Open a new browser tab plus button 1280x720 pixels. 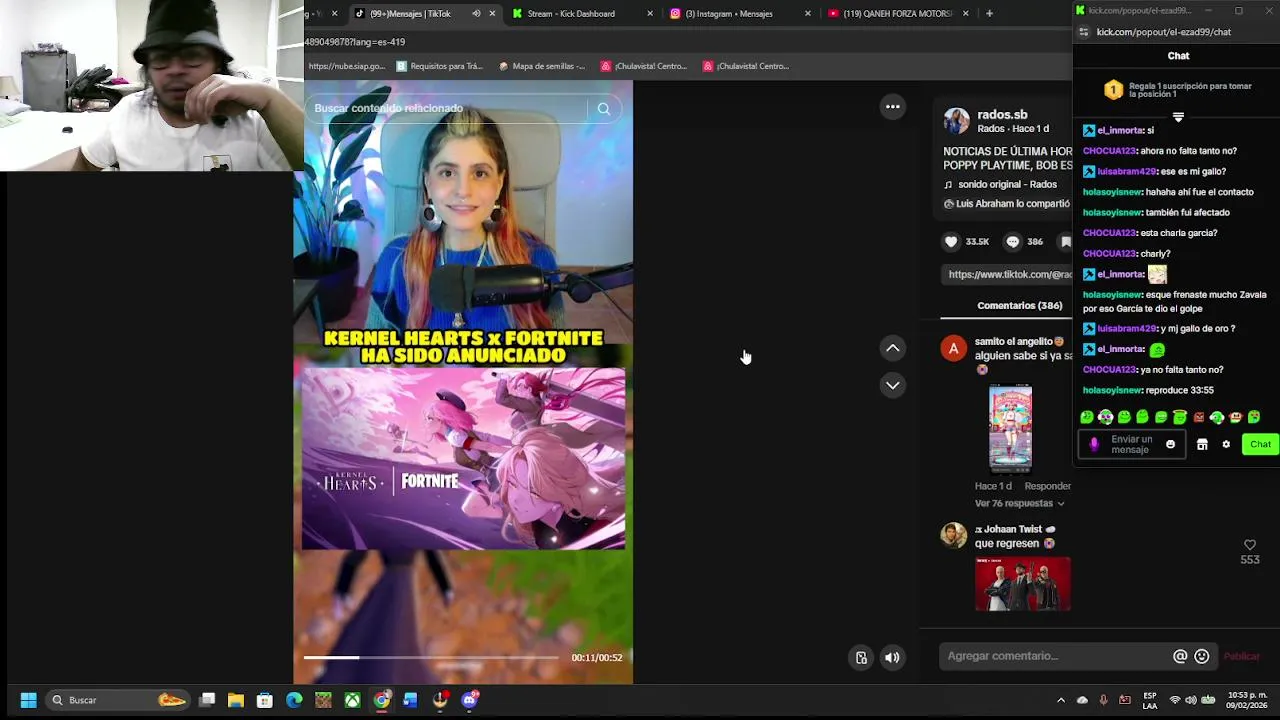[989, 14]
